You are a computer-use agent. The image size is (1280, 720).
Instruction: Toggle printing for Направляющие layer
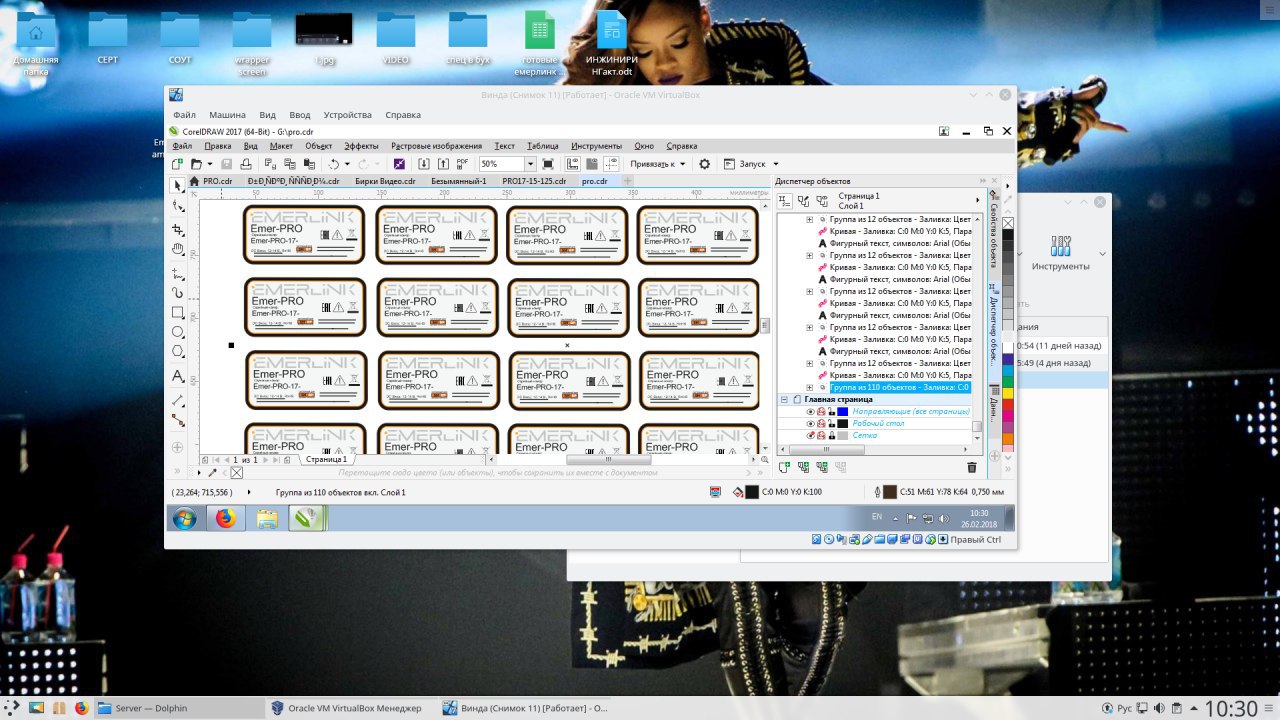pyautogui.click(x=821, y=411)
